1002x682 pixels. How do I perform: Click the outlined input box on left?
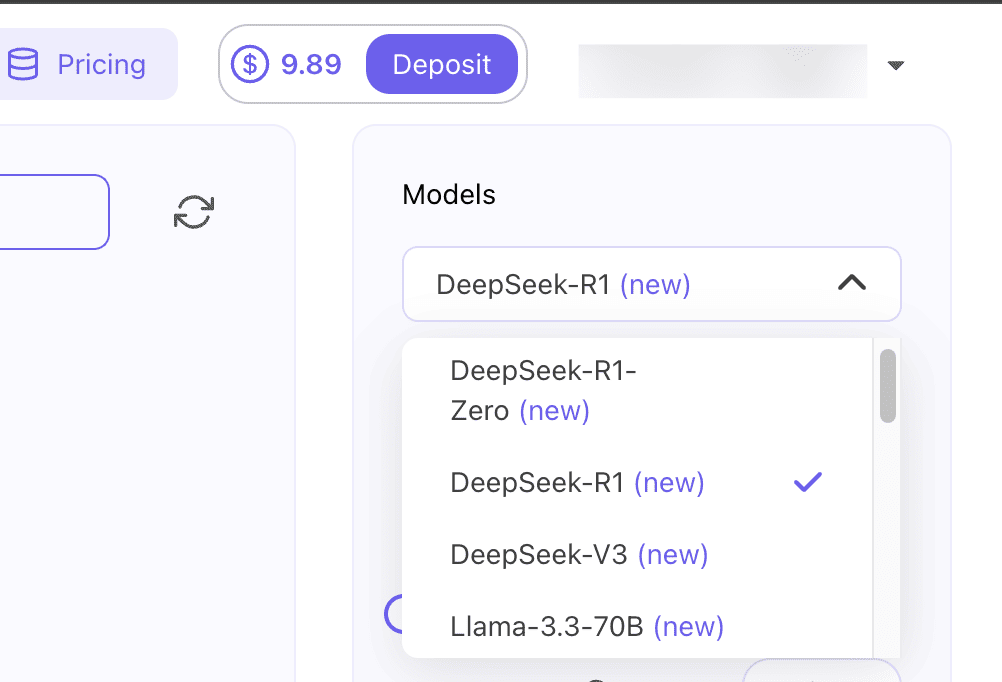coord(54,212)
